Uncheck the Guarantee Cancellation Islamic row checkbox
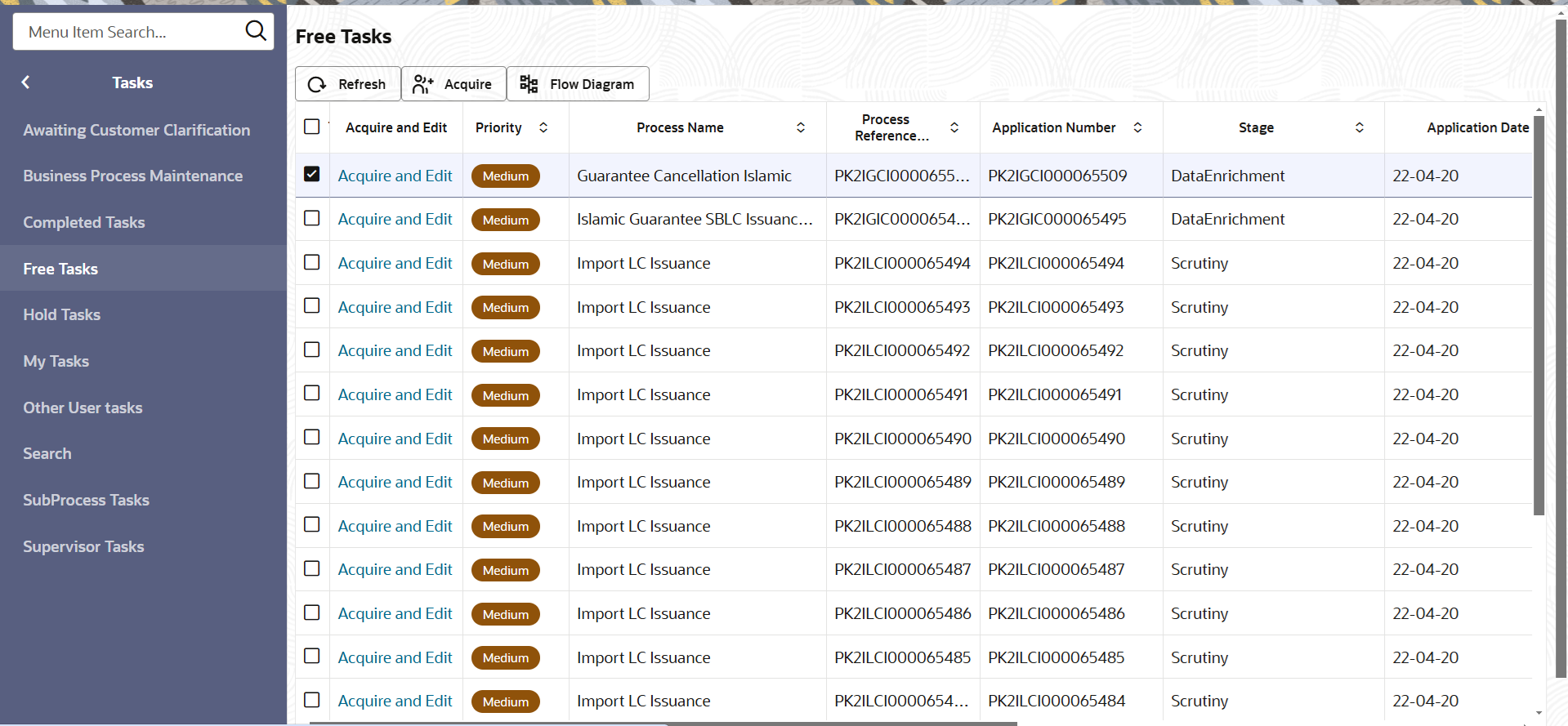The image size is (1568, 726). coord(311,174)
